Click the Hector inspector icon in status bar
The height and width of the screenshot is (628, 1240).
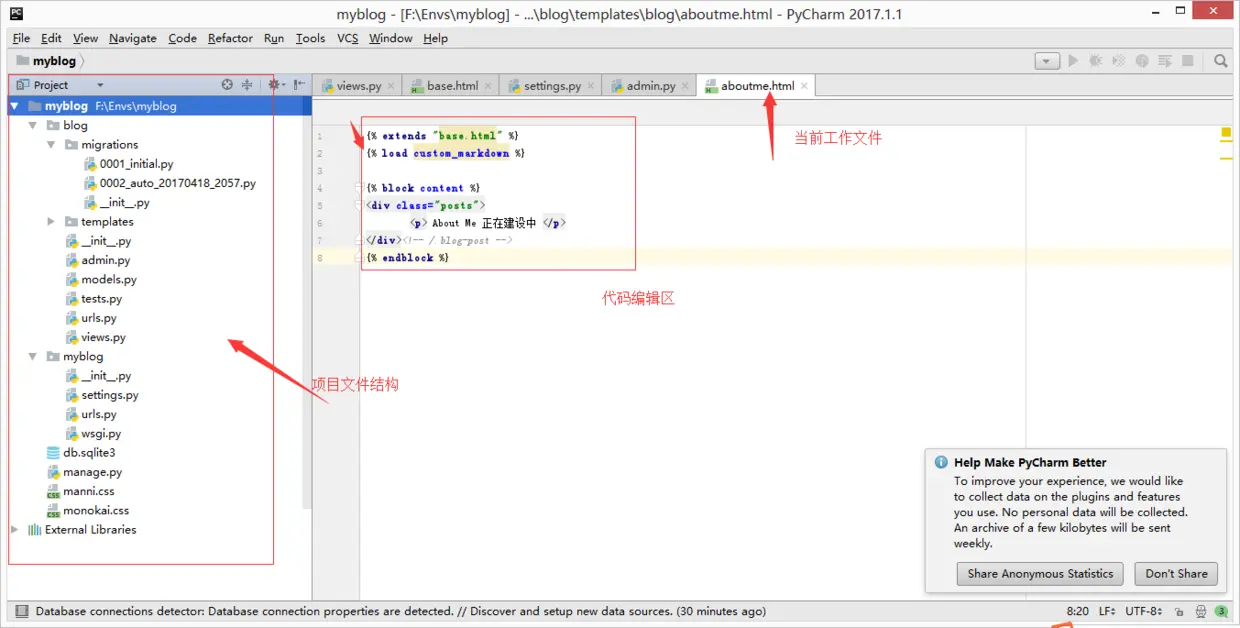(x=1200, y=611)
